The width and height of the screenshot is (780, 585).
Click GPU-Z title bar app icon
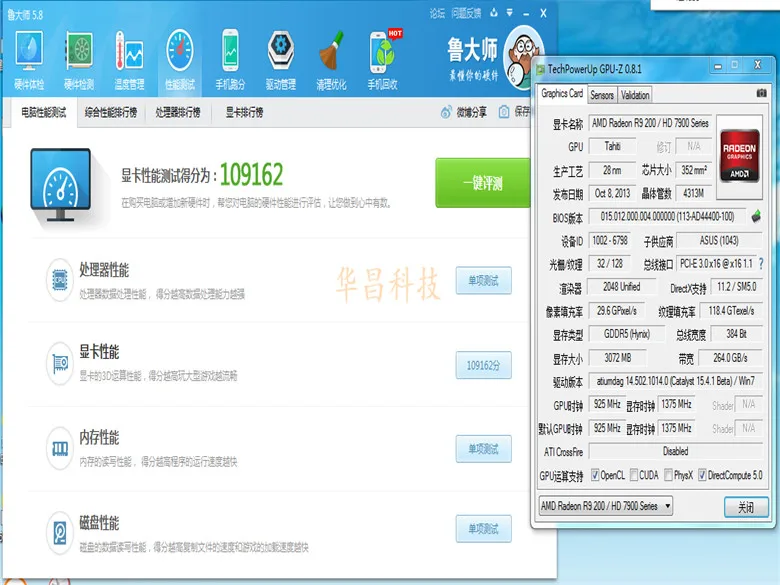540,69
